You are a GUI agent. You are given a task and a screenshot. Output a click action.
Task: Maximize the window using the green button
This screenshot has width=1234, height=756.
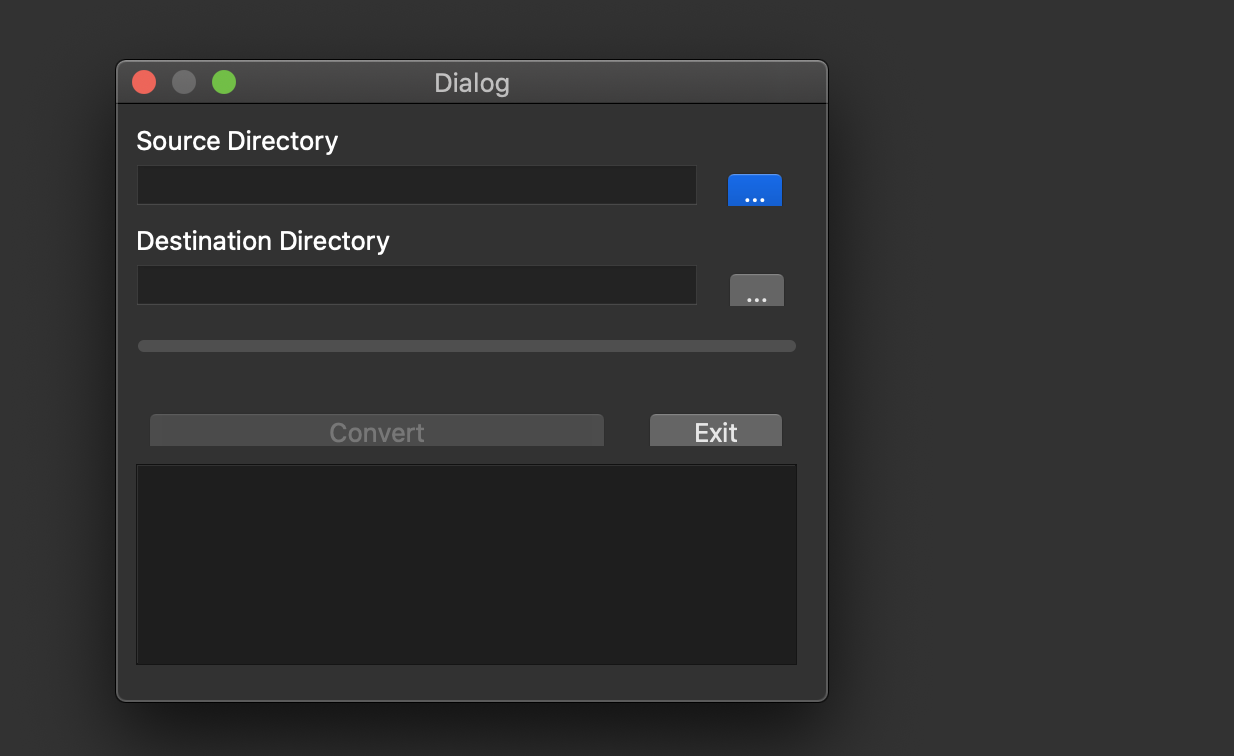point(224,82)
